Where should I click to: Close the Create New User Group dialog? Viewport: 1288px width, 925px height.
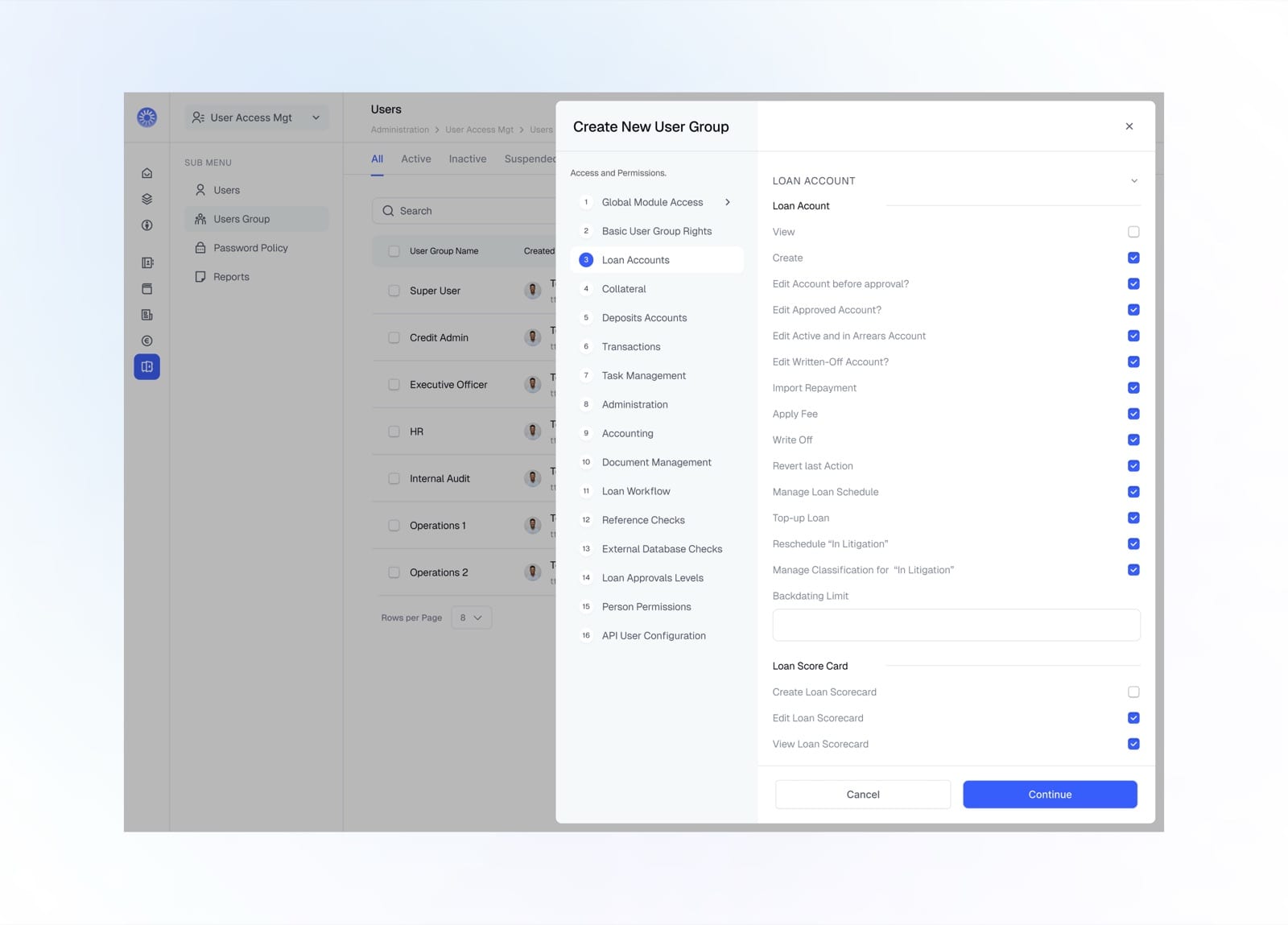click(x=1129, y=126)
